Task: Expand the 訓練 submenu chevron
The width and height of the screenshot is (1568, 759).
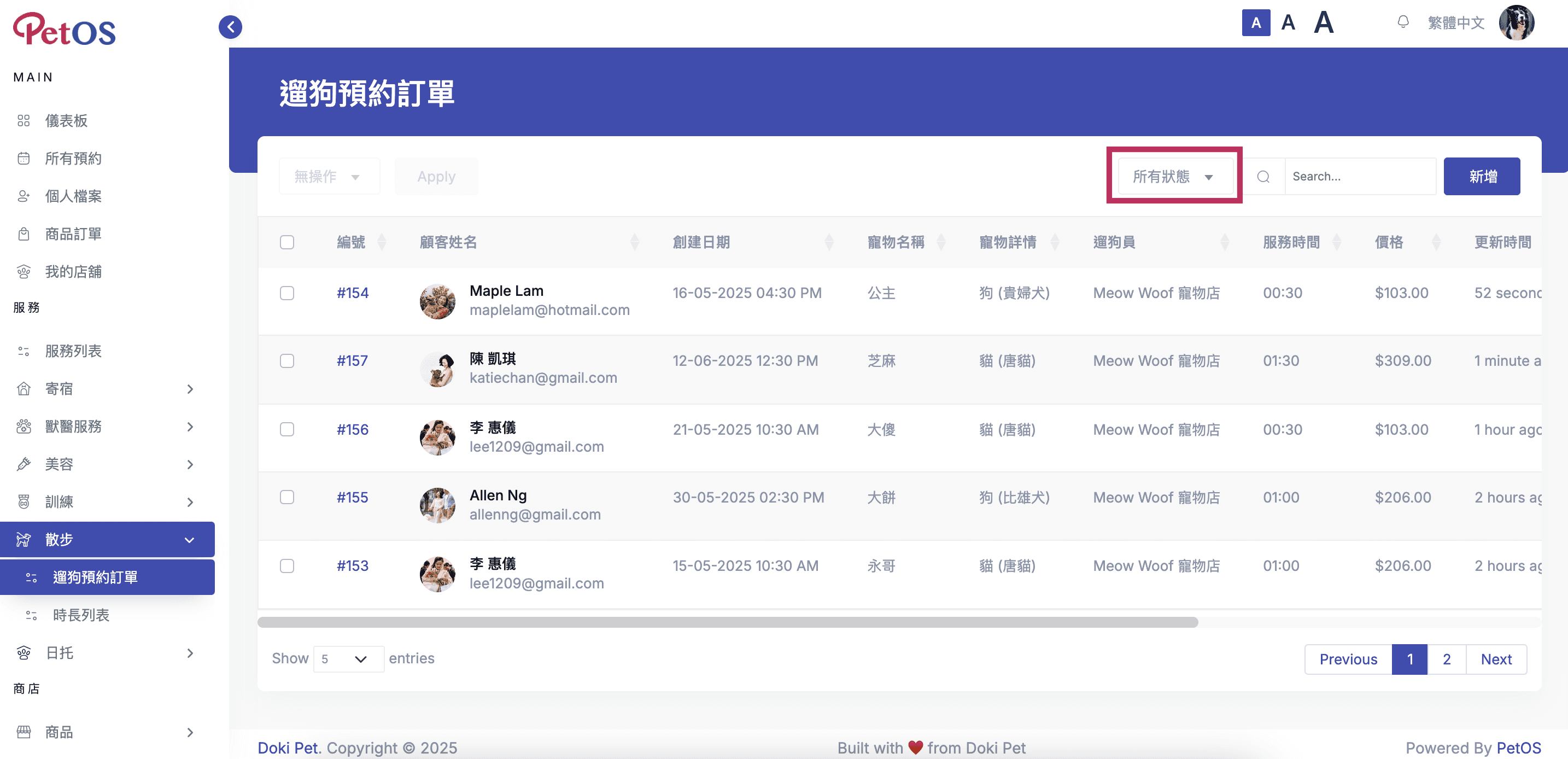Action: (x=190, y=501)
